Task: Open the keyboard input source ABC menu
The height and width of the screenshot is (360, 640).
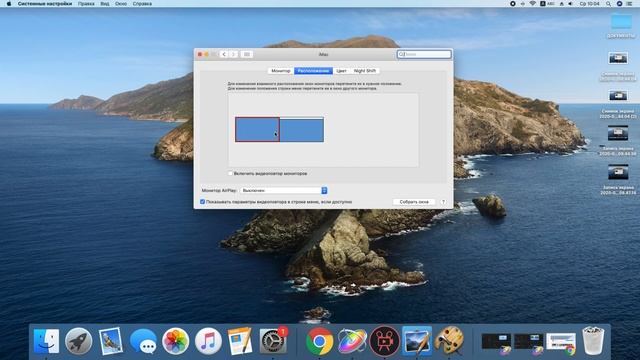Action: click(x=547, y=4)
